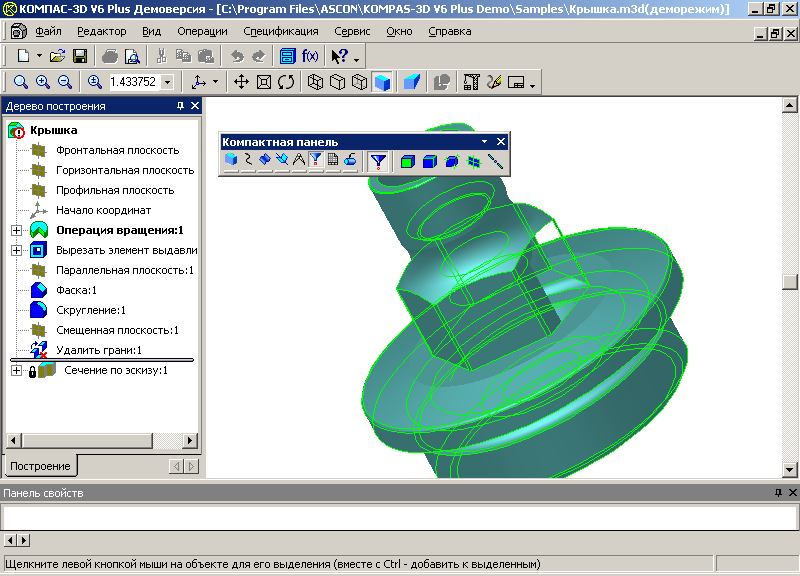Image resolution: width=800 pixels, height=576 pixels.
Task: Open spatial curves tools in compact panel
Action: tap(248, 160)
